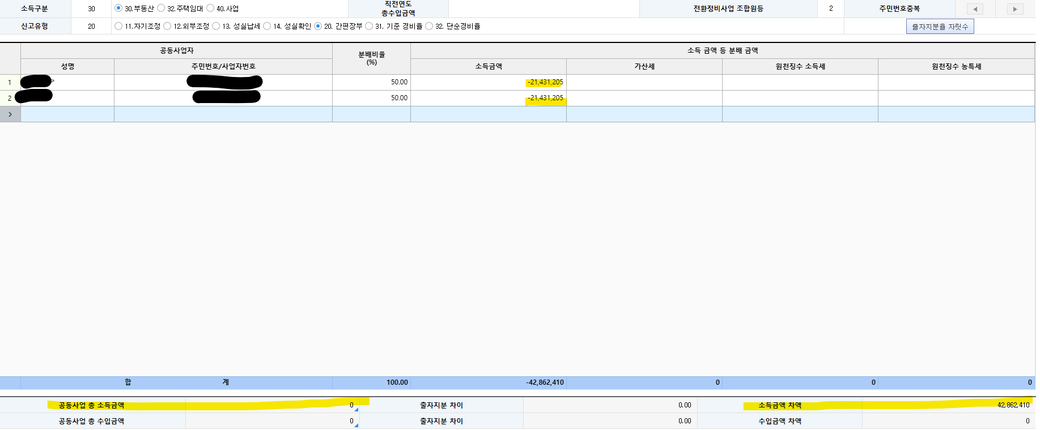This screenshot has height=430, width=1040.
Task: Select 31. 기준 경비율 option
Action: (x=369, y=26)
